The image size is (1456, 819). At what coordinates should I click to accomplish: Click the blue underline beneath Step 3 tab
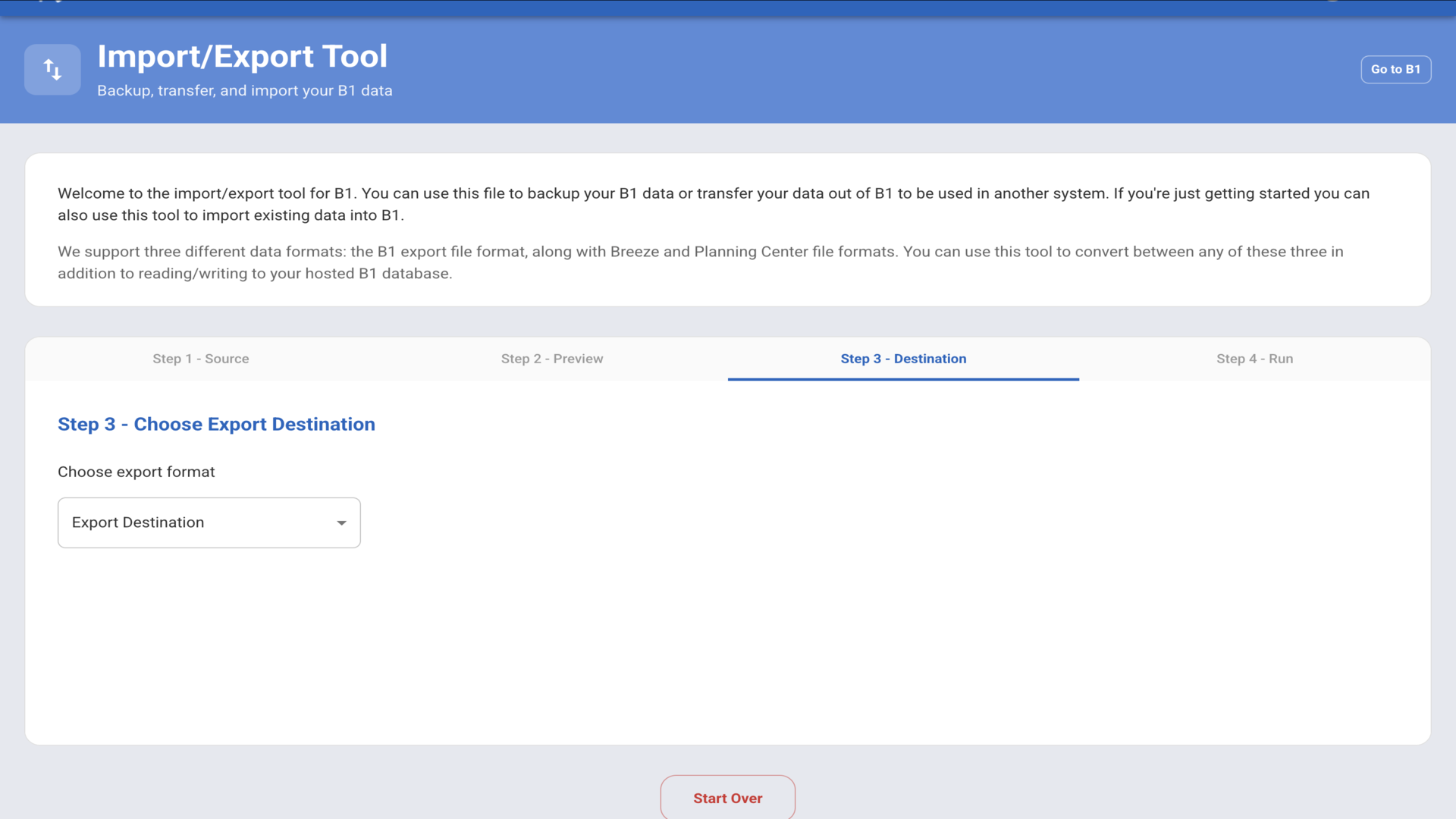pos(902,378)
